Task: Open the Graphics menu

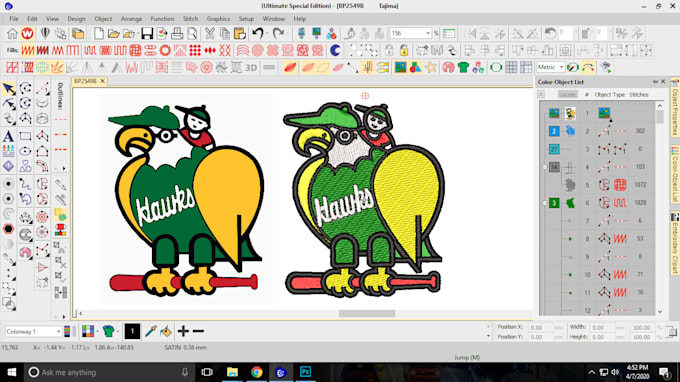Action: click(x=218, y=19)
